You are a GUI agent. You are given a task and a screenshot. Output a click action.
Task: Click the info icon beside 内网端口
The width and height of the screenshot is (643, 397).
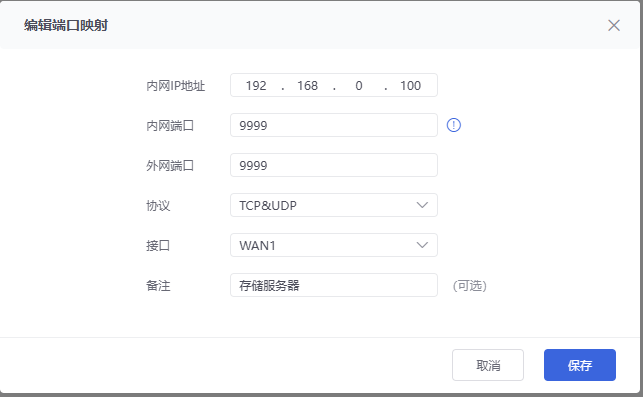(454, 125)
